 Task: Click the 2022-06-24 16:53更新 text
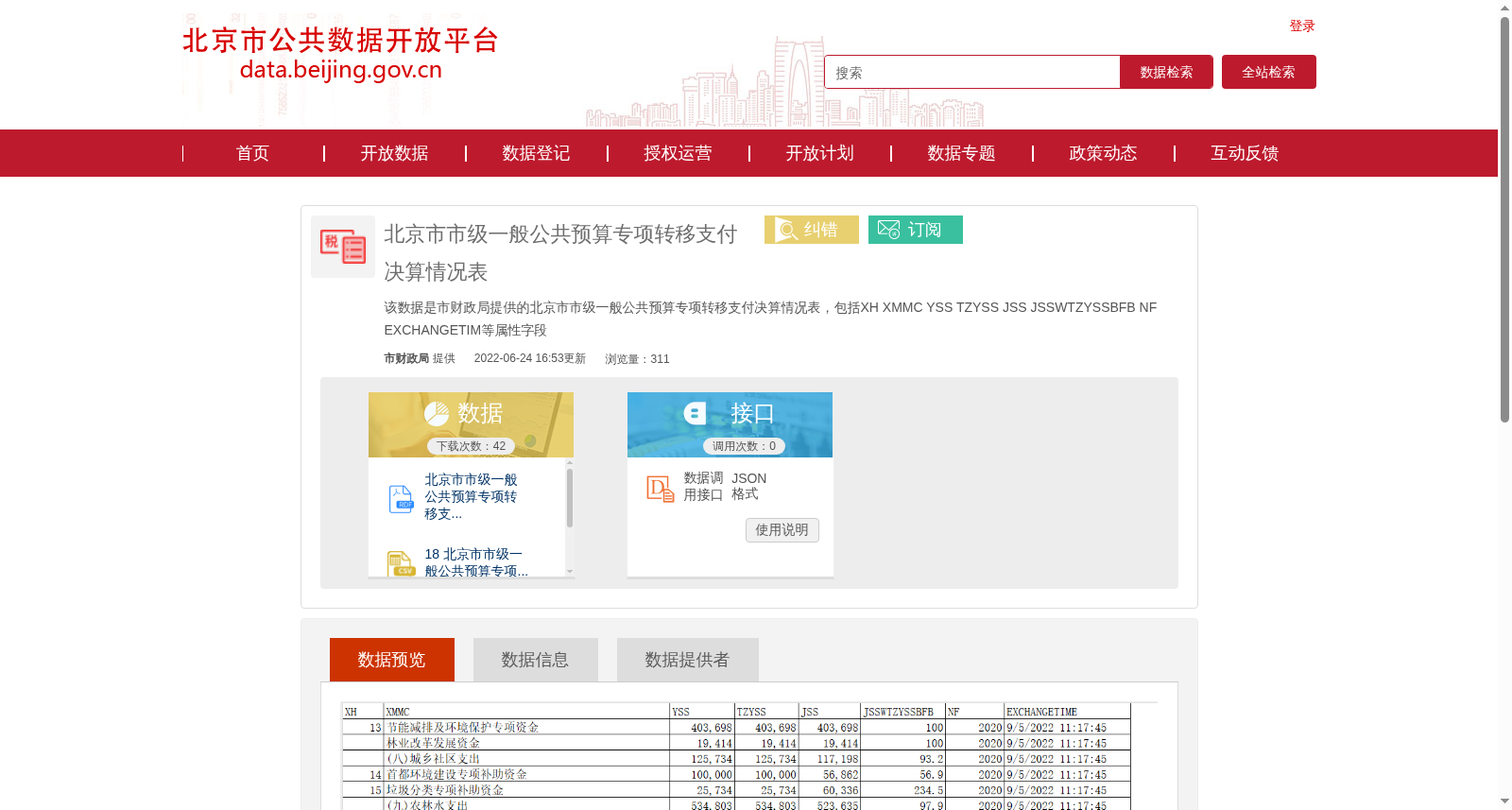point(530,359)
